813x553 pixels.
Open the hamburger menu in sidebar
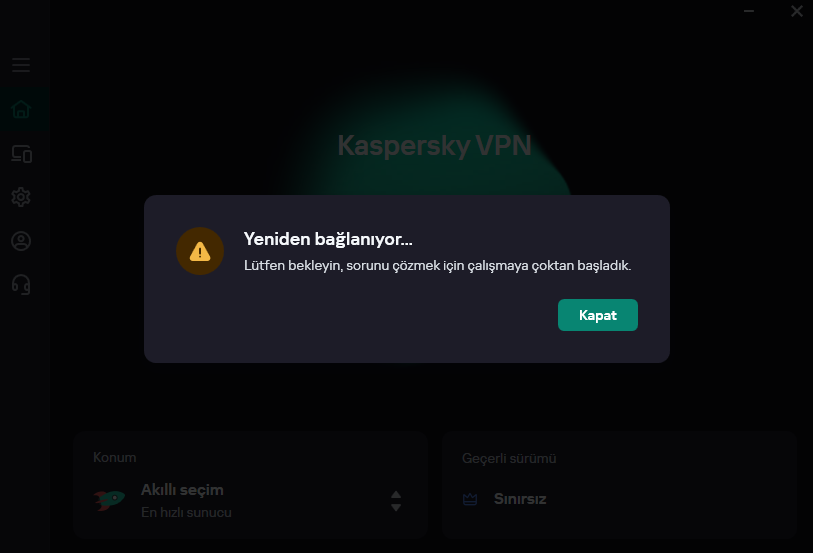21,65
